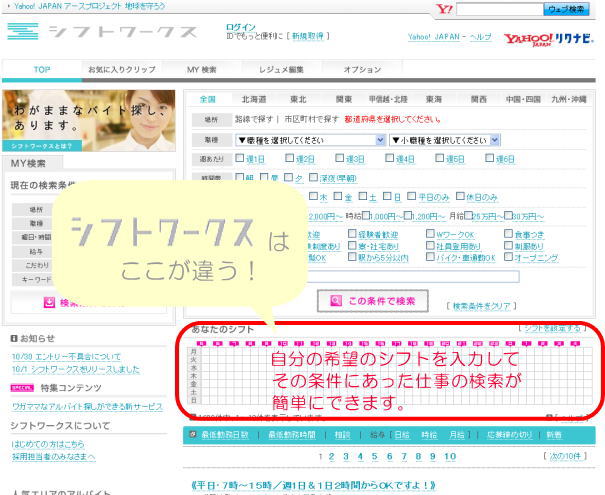Click the 路線で探す option
Image resolution: width=605 pixels, height=495 pixels.
[254, 119]
